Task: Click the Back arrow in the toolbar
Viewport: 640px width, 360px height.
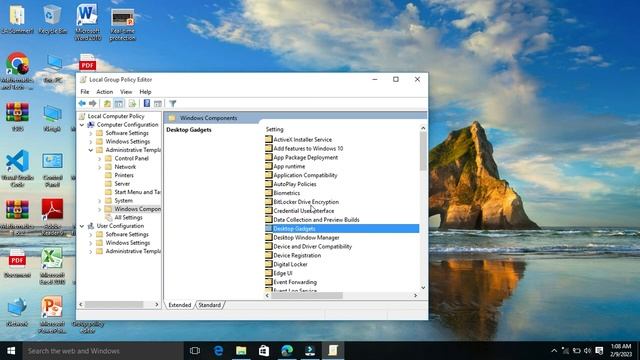Action: (x=82, y=104)
